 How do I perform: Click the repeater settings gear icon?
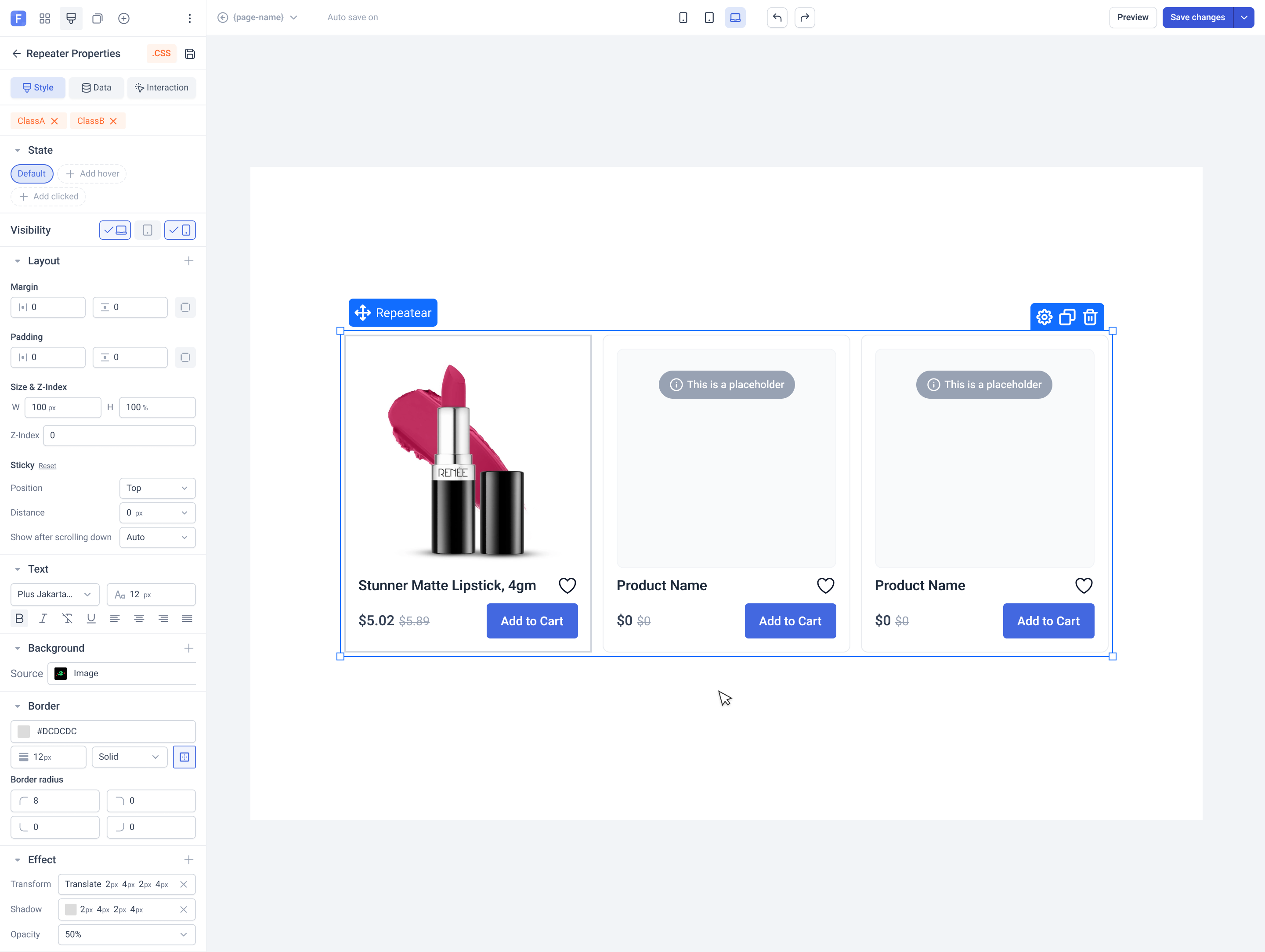coord(1044,317)
